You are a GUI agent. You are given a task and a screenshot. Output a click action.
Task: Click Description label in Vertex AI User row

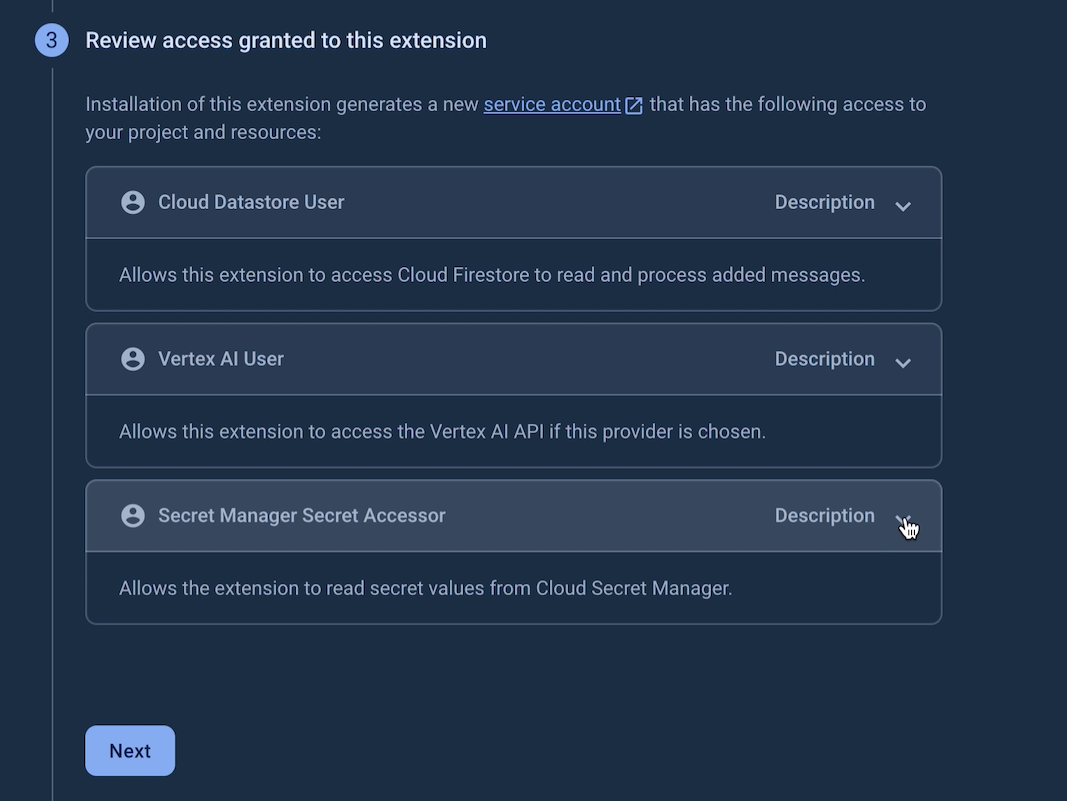tap(824, 359)
